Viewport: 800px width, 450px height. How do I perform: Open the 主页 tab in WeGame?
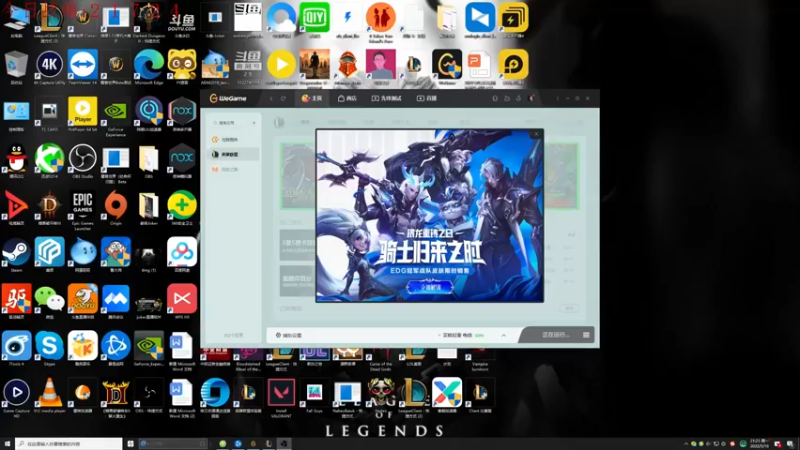point(312,98)
